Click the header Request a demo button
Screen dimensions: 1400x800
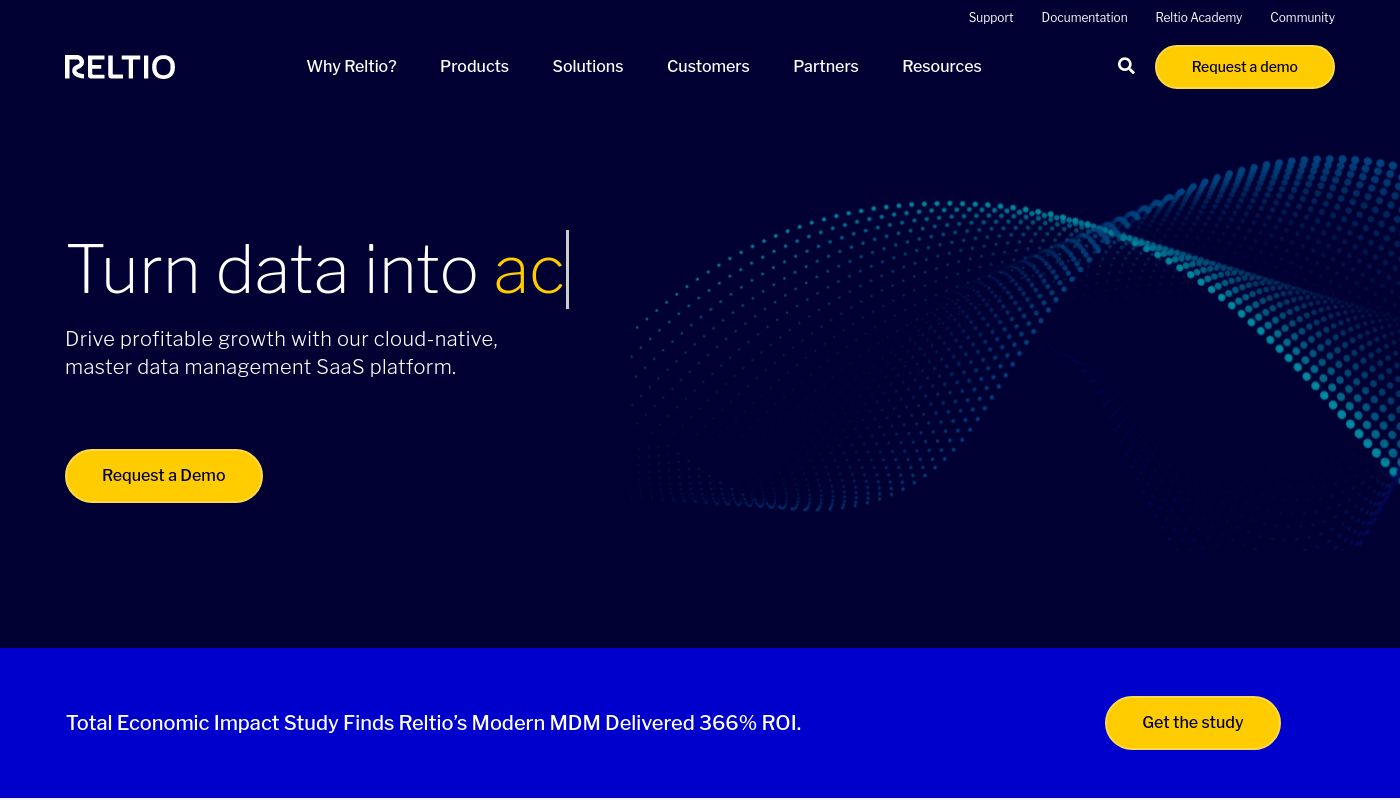(x=1245, y=67)
